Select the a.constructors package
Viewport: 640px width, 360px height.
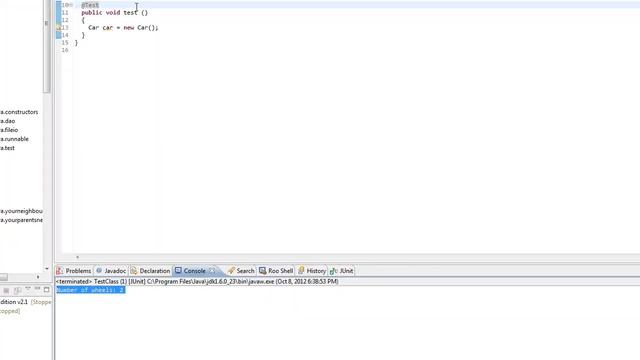[x=19, y=112]
